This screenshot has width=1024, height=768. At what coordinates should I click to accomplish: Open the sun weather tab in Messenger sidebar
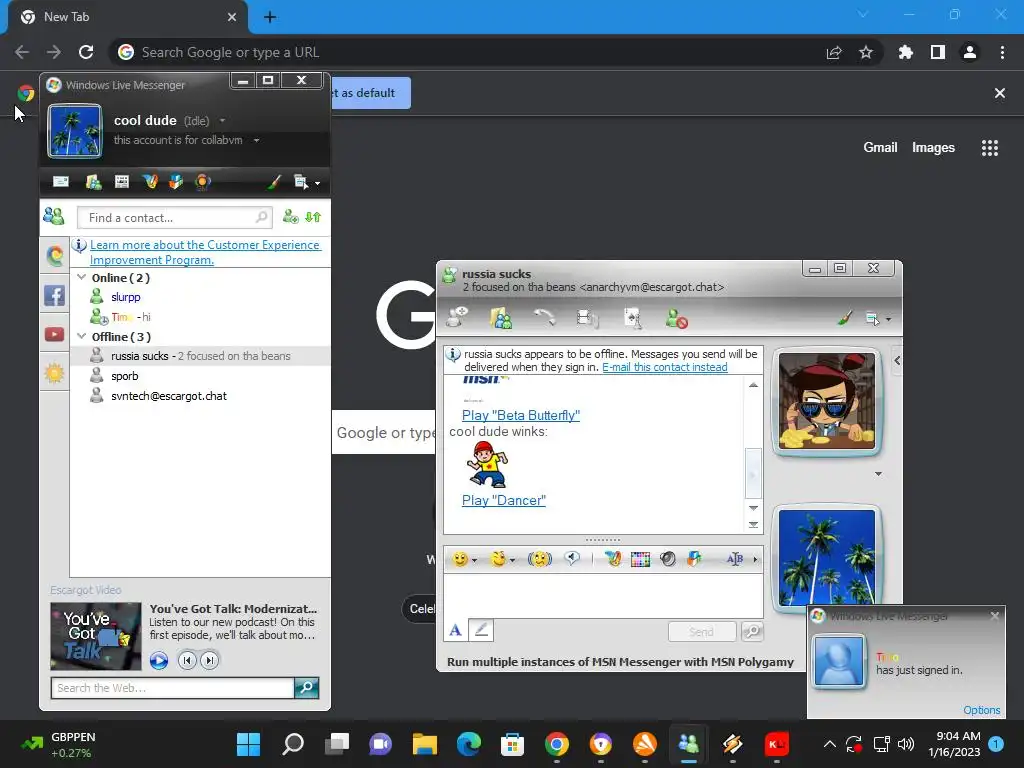(55, 373)
